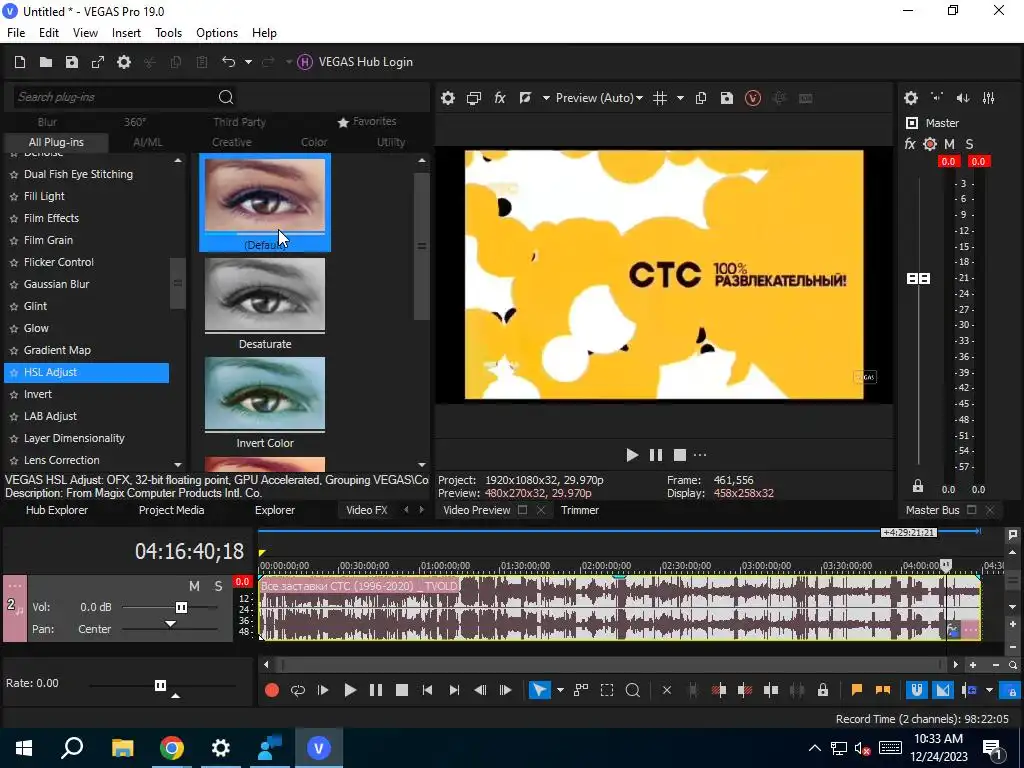The width and height of the screenshot is (1024, 768).
Task: Favorite the Glow plug-in star
Action: pyautogui.click(x=14, y=328)
